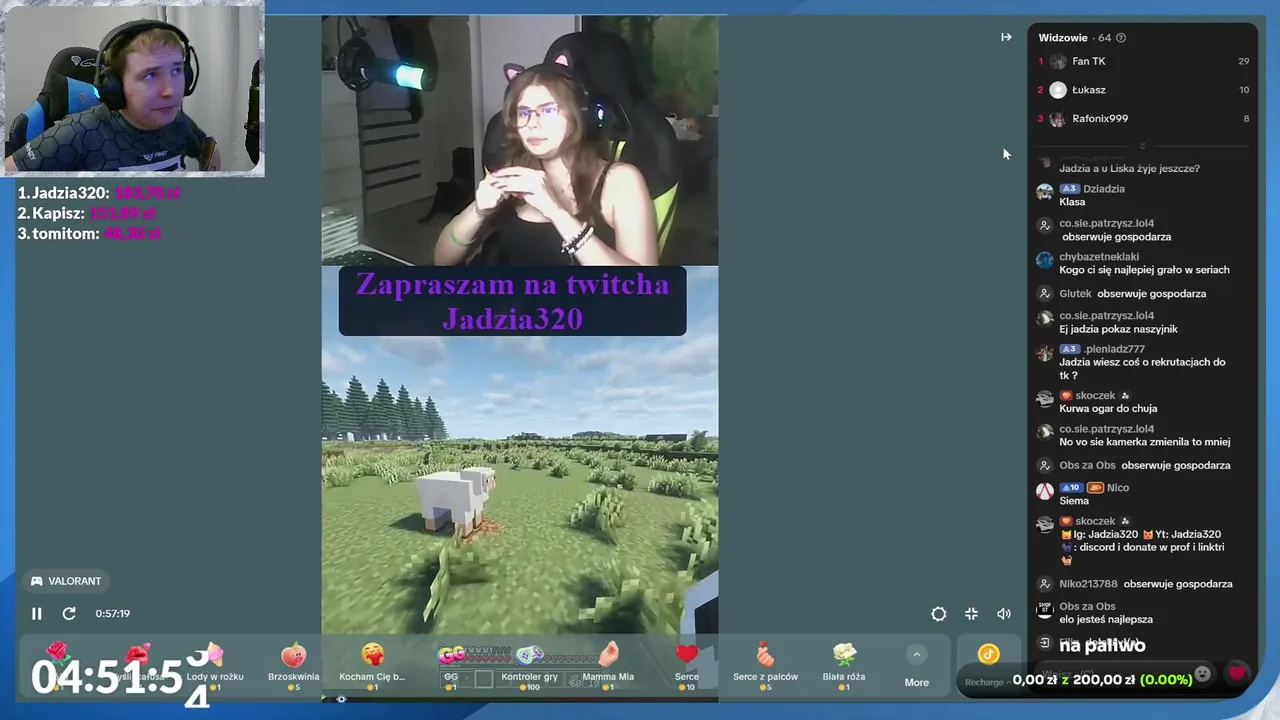This screenshot has height=720, width=1280.
Task: Click the message 'elo jesteś najlepsza'
Action: pos(1106,620)
